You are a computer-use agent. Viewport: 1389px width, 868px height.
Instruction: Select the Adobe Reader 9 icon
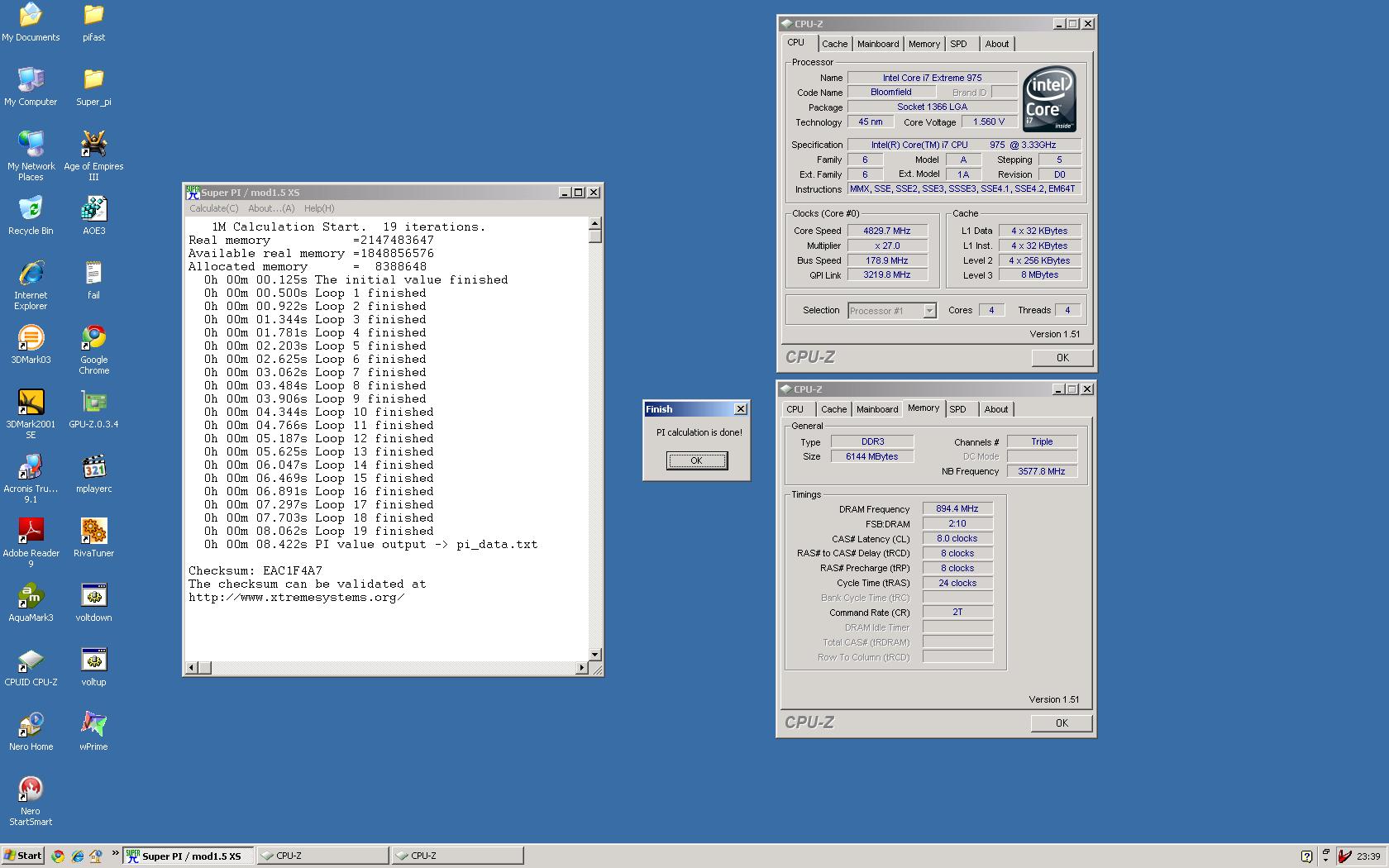tap(31, 543)
